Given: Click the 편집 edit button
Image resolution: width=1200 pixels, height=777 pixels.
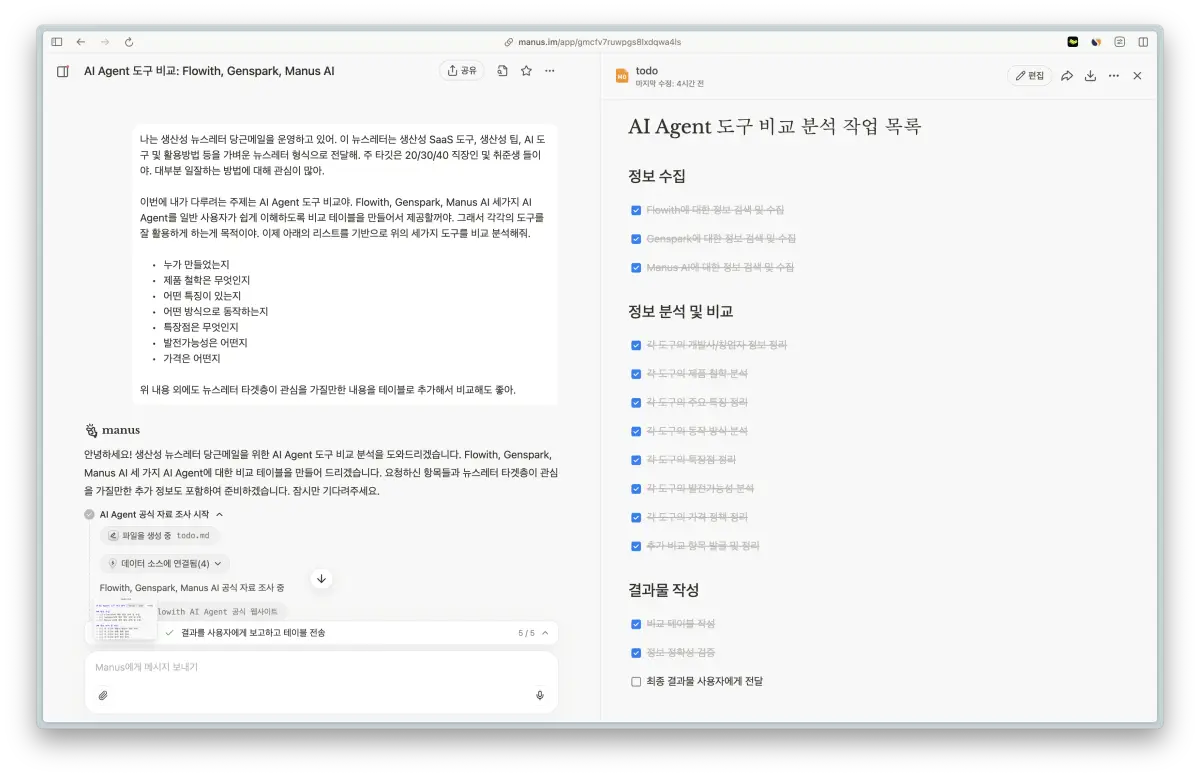Looking at the screenshot, I should [1030, 76].
